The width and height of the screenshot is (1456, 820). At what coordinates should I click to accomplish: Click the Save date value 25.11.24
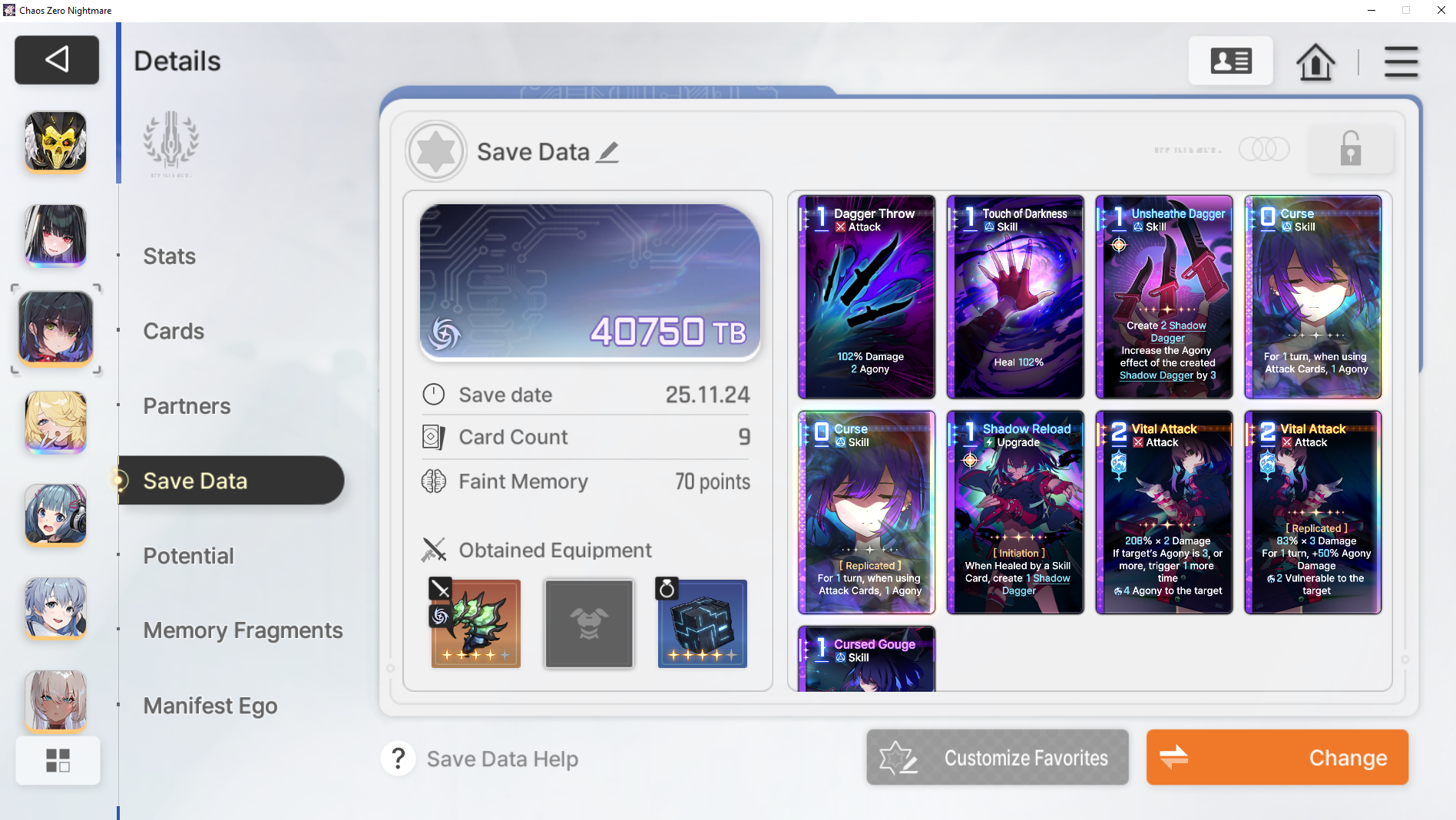point(707,395)
